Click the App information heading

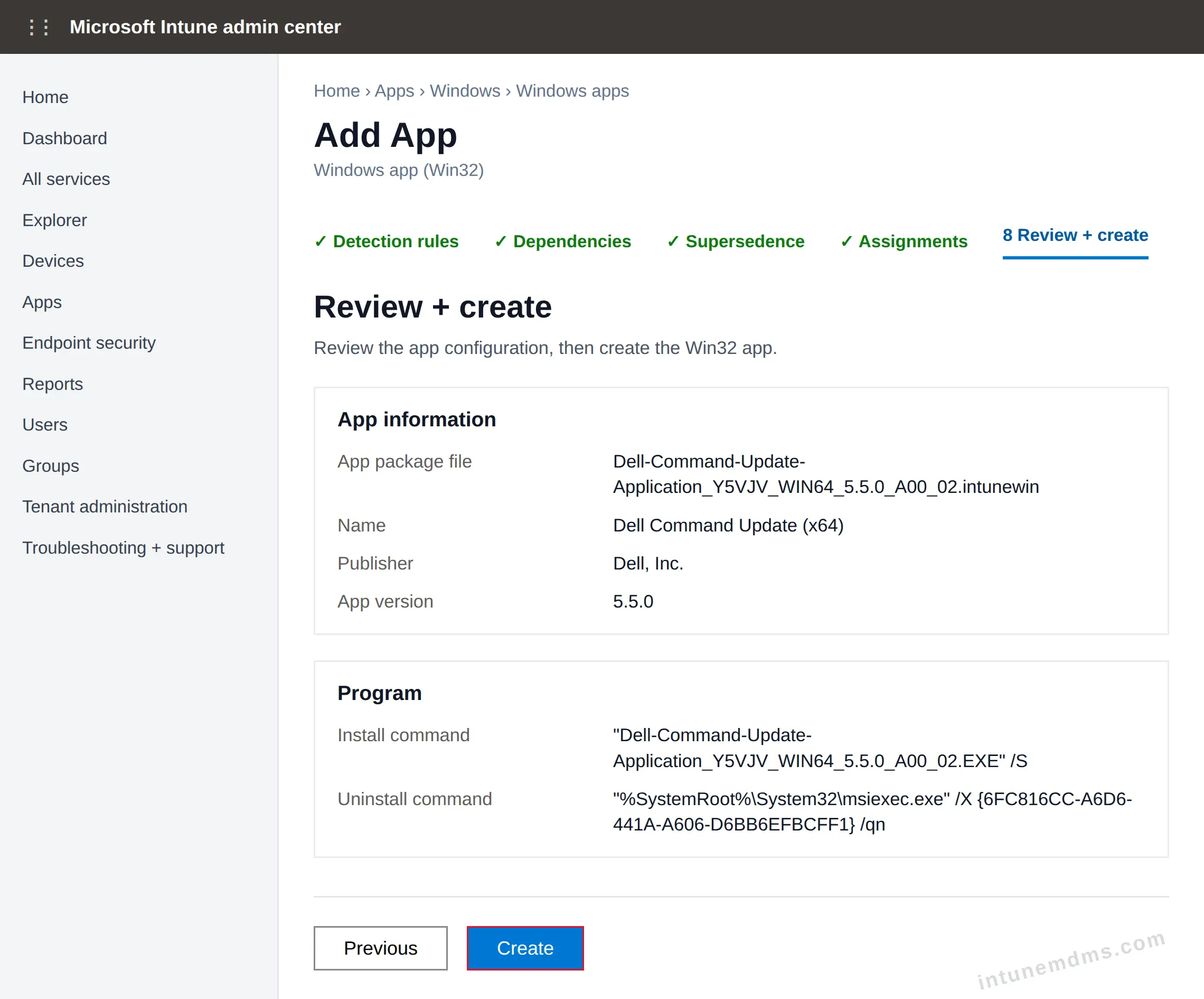click(416, 419)
